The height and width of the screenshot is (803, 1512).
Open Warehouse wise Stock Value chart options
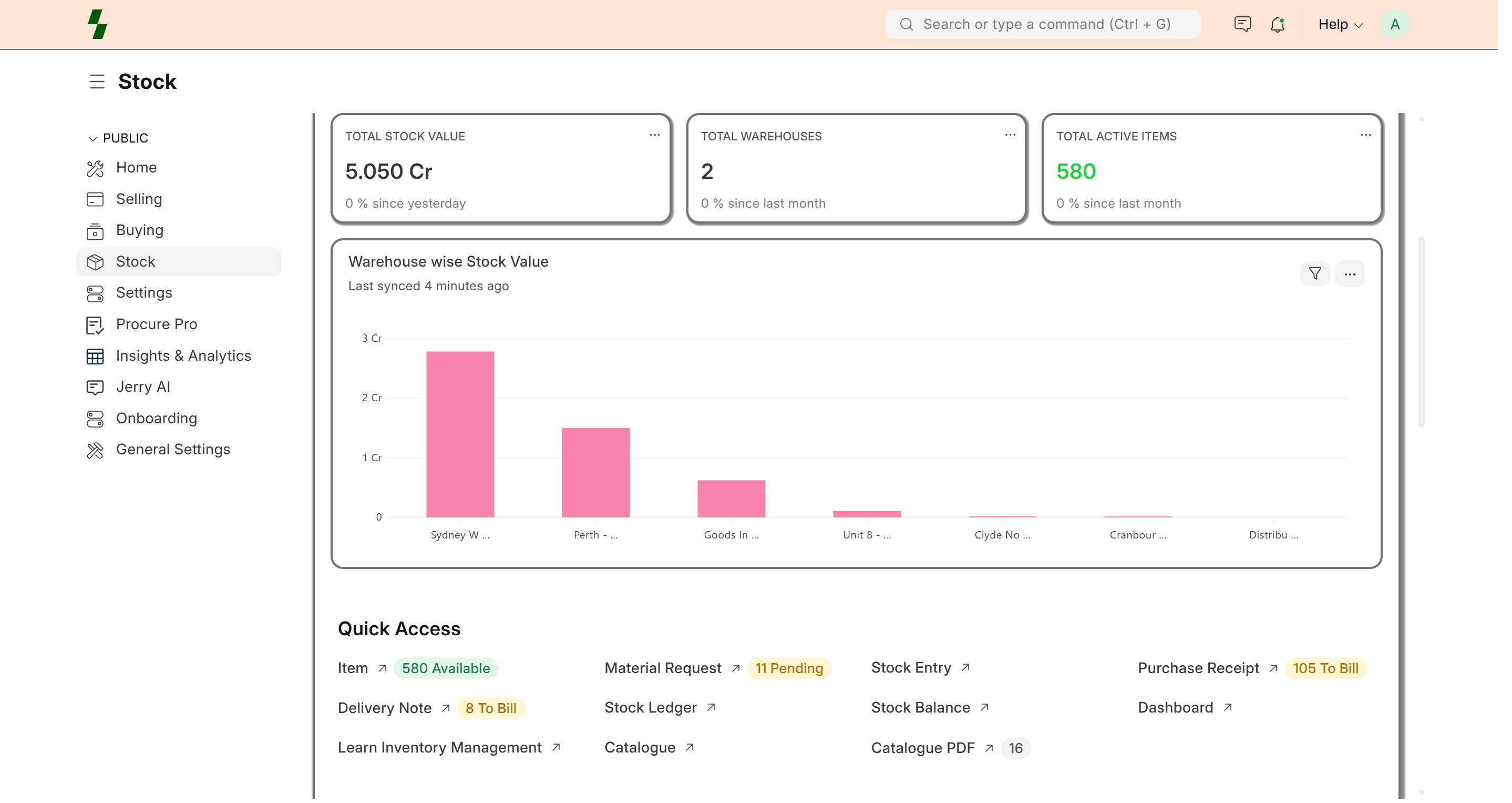(x=1350, y=275)
